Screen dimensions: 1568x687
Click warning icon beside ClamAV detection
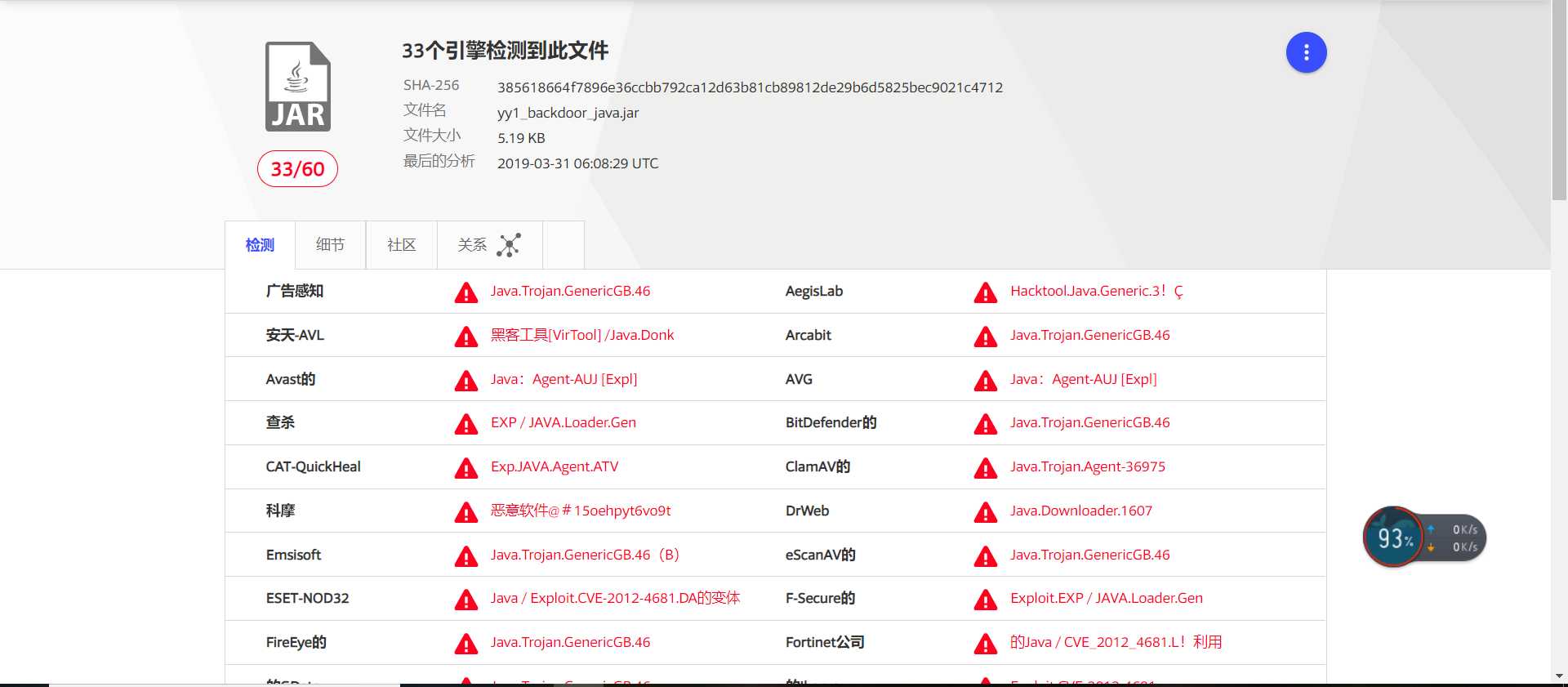click(986, 468)
